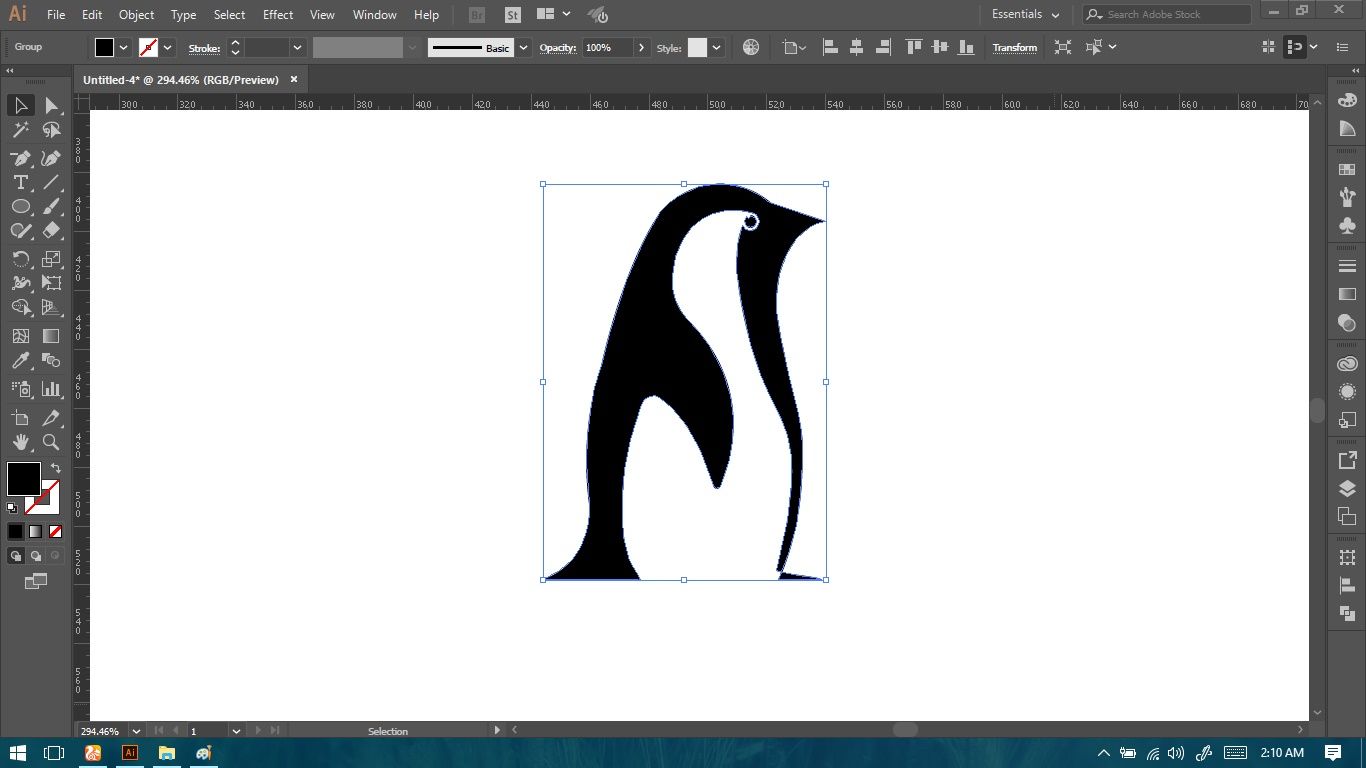This screenshot has width=1366, height=768.
Task: Select the Column Graph tool
Action: coord(51,388)
